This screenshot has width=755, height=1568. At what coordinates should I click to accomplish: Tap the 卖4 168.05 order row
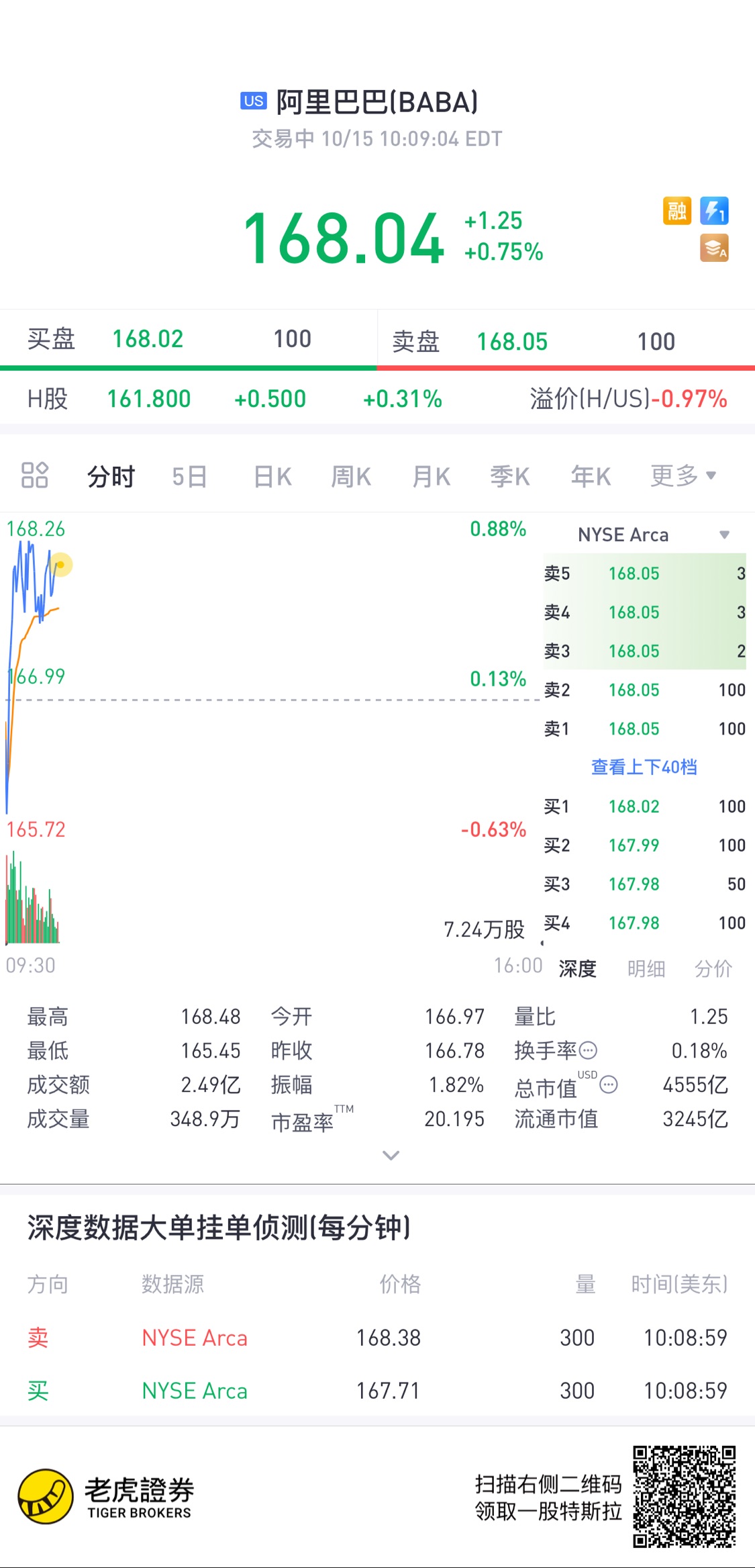click(x=645, y=612)
